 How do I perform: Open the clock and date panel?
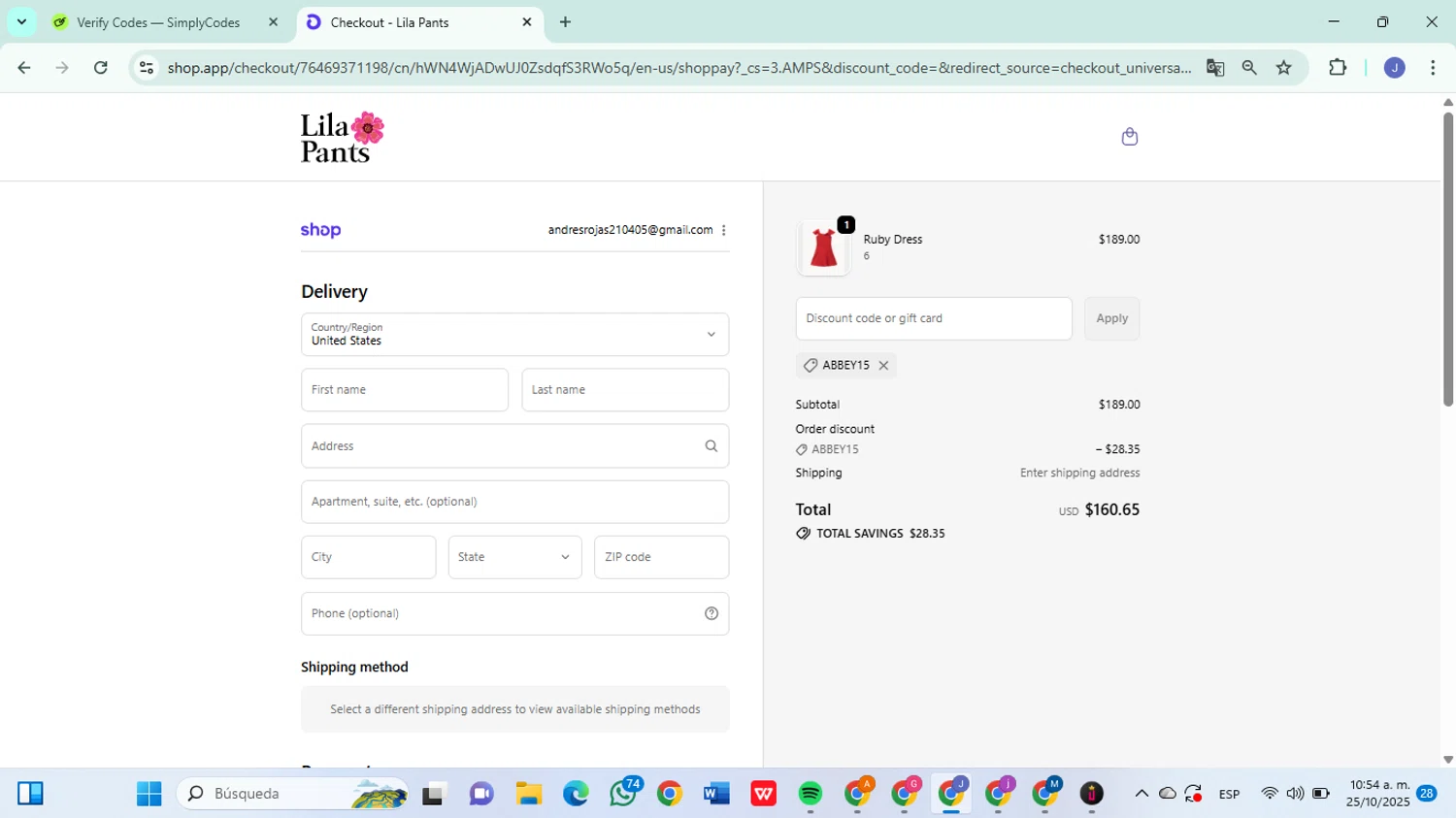(x=1378, y=794)
